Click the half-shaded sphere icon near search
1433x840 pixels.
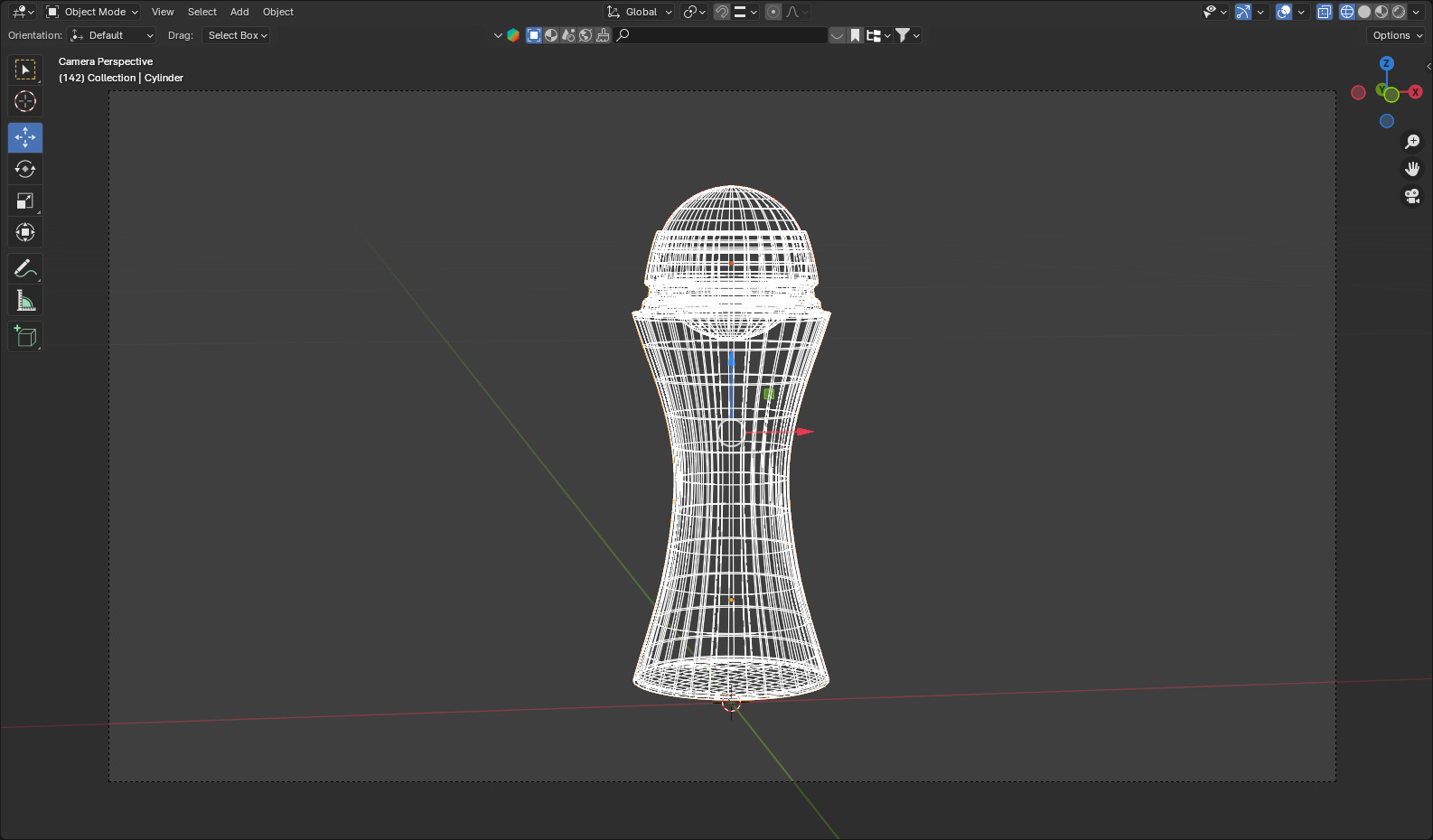pyautogui.click(x=551, y=35)
